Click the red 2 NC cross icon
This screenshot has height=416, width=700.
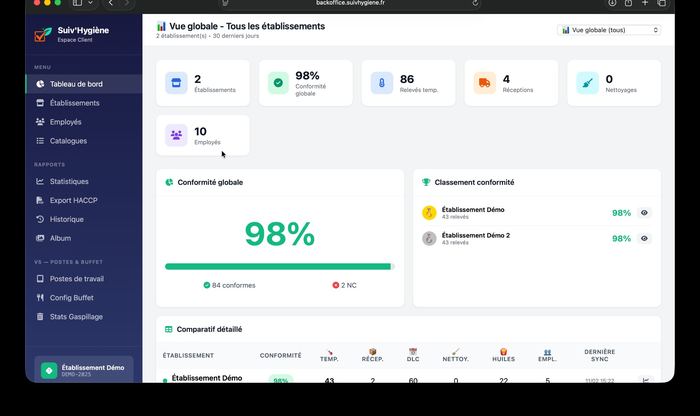coord(336,285)
